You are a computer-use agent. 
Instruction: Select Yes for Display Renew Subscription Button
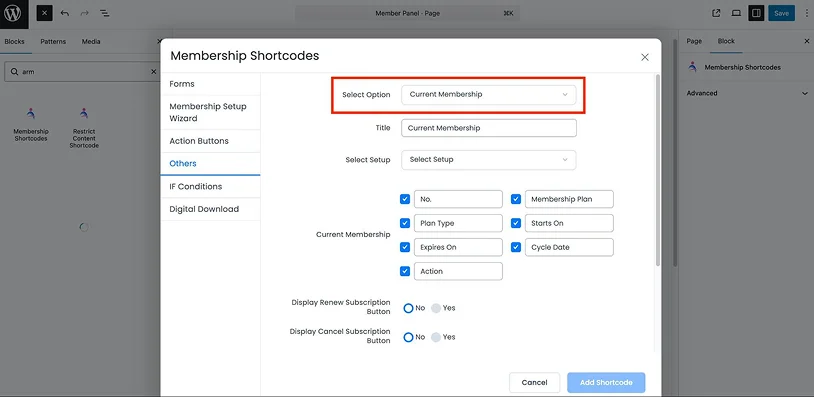(436, 308)
